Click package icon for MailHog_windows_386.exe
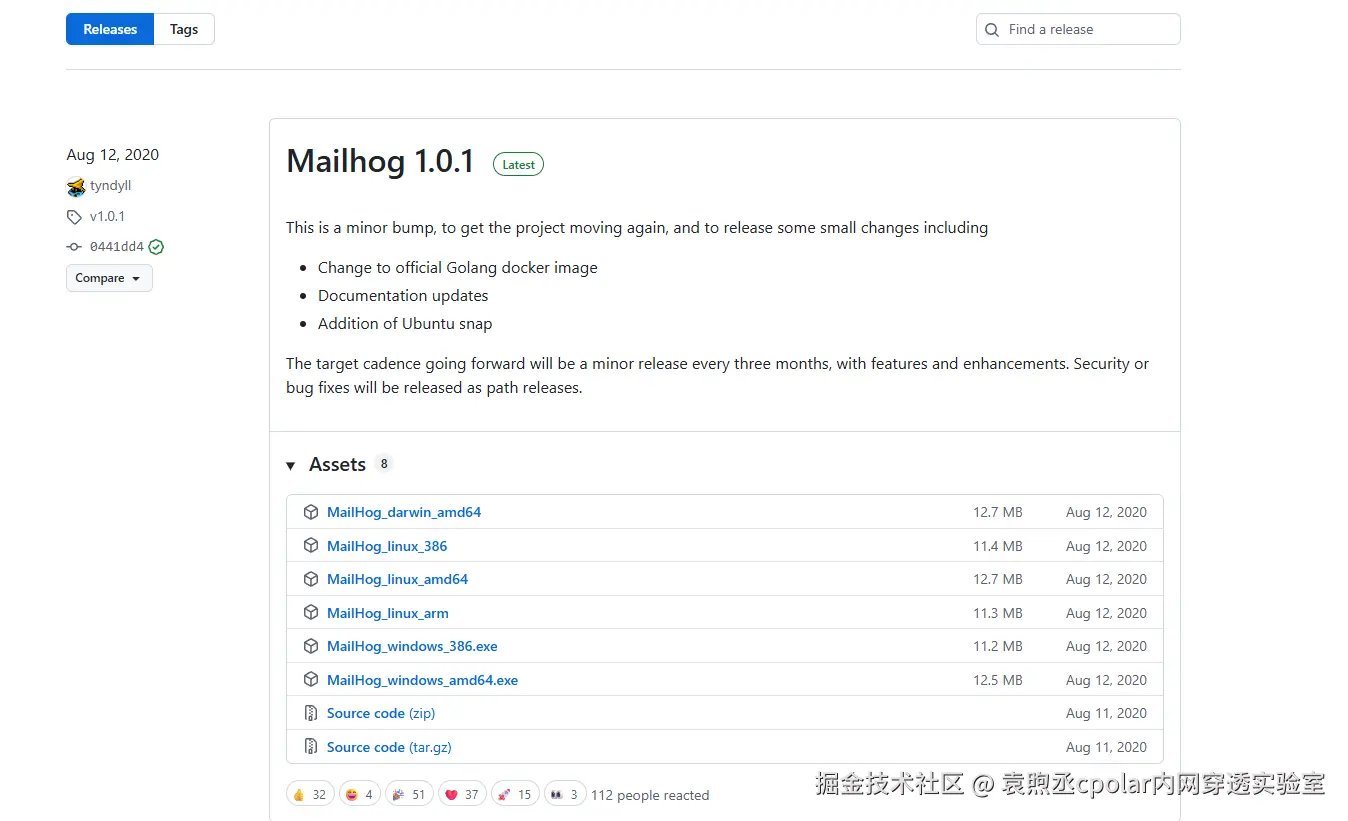Viewport: 1348px width, 821px height. click(311, 646)
